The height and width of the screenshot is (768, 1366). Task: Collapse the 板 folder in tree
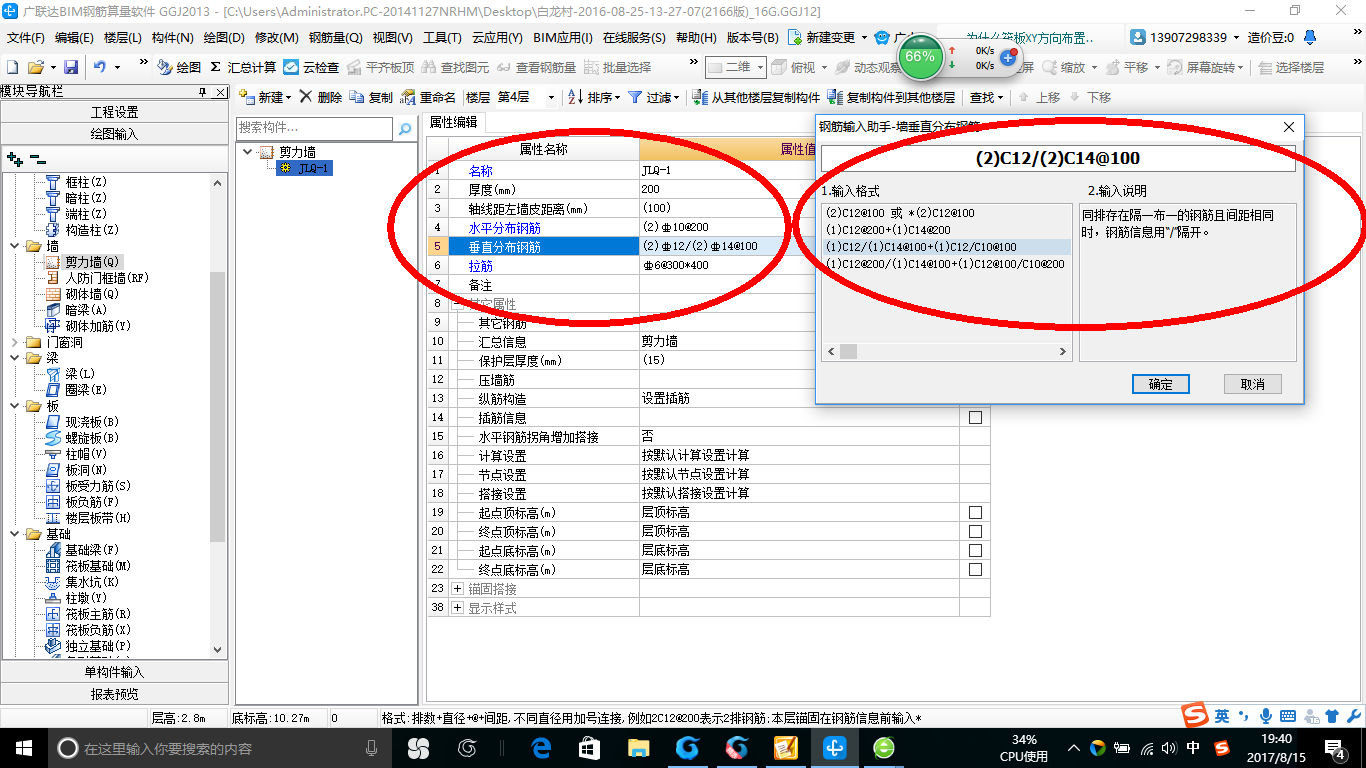14,406
